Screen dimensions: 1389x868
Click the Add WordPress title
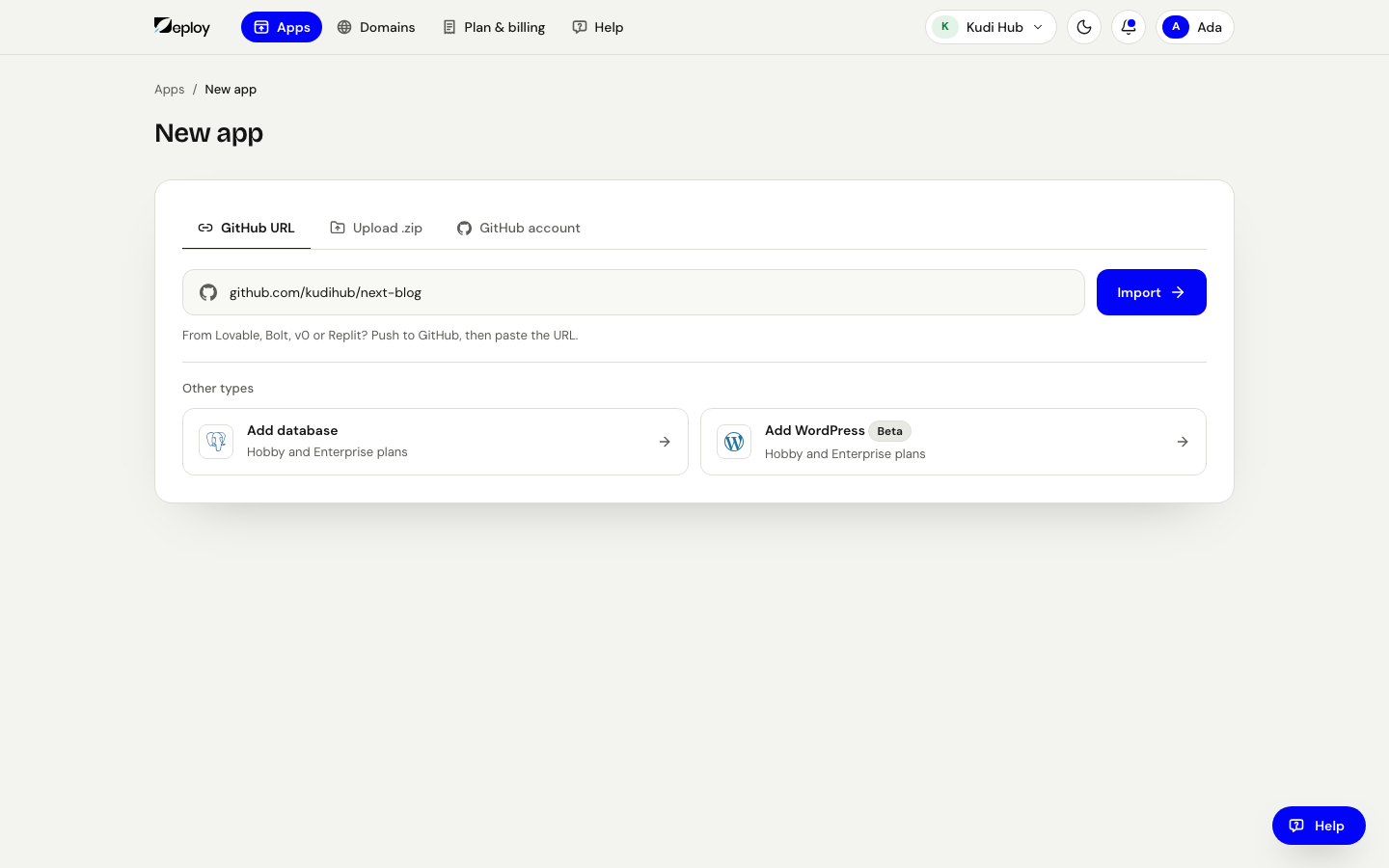click(815, 430)
